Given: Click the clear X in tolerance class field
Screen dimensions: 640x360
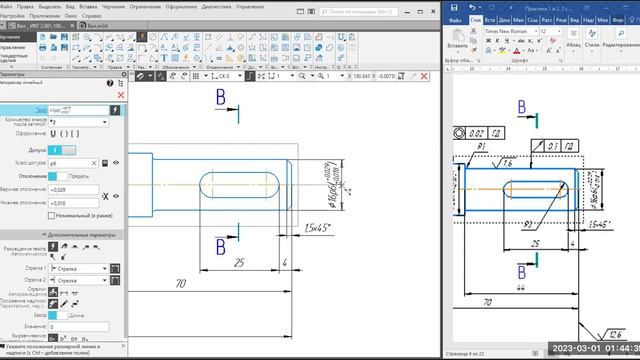Looking at the screenshot, I should click(94, 163).
